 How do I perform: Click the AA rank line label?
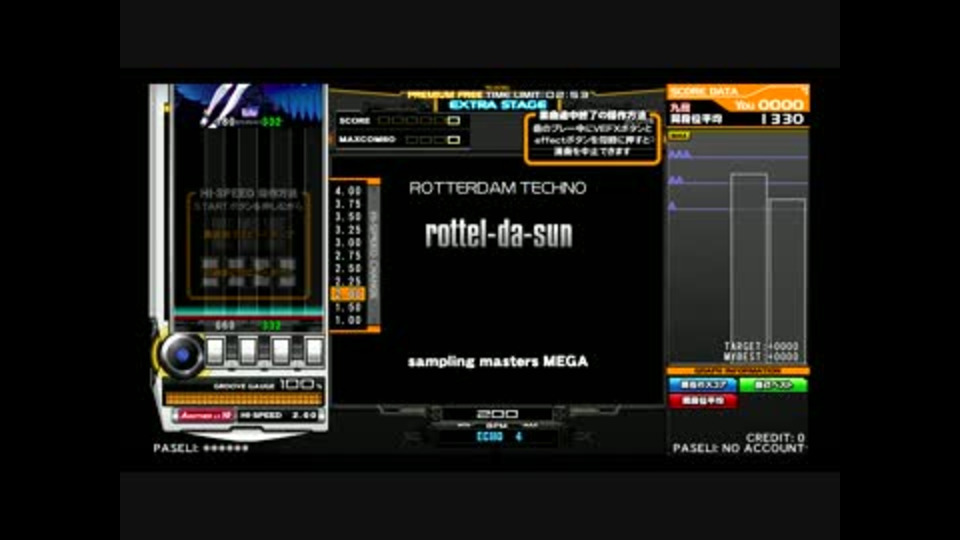675,180
